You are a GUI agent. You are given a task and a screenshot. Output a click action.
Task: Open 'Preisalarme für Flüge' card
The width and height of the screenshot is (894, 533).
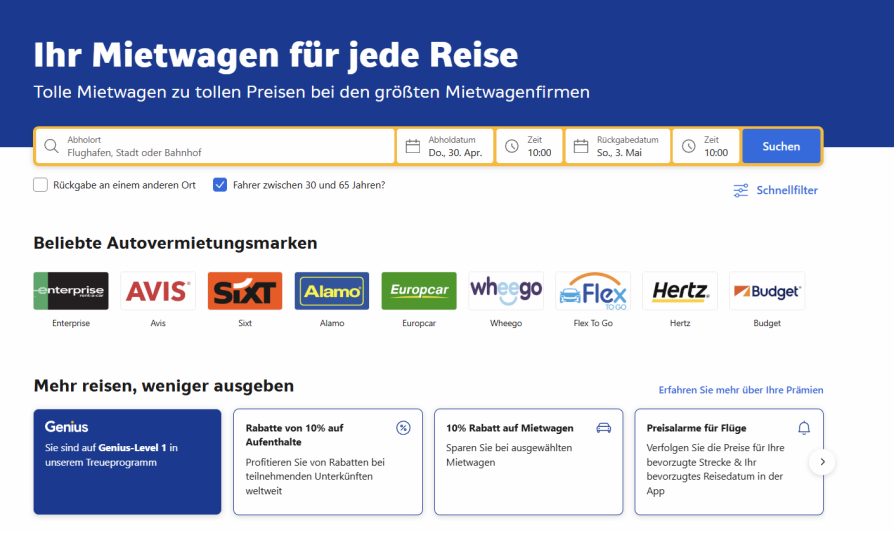tap(729, 462)
